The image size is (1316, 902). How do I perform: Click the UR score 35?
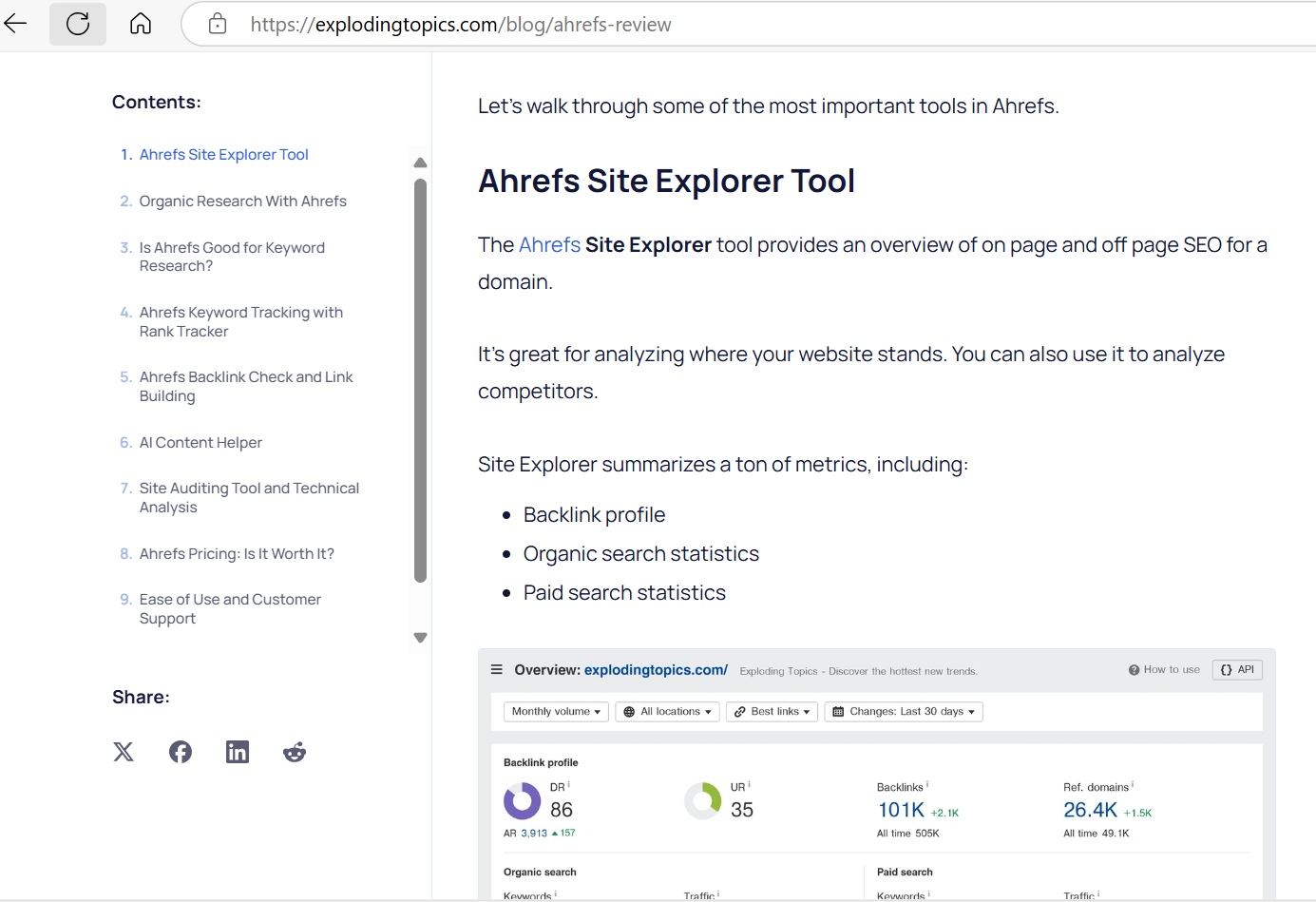coord(742,810)
